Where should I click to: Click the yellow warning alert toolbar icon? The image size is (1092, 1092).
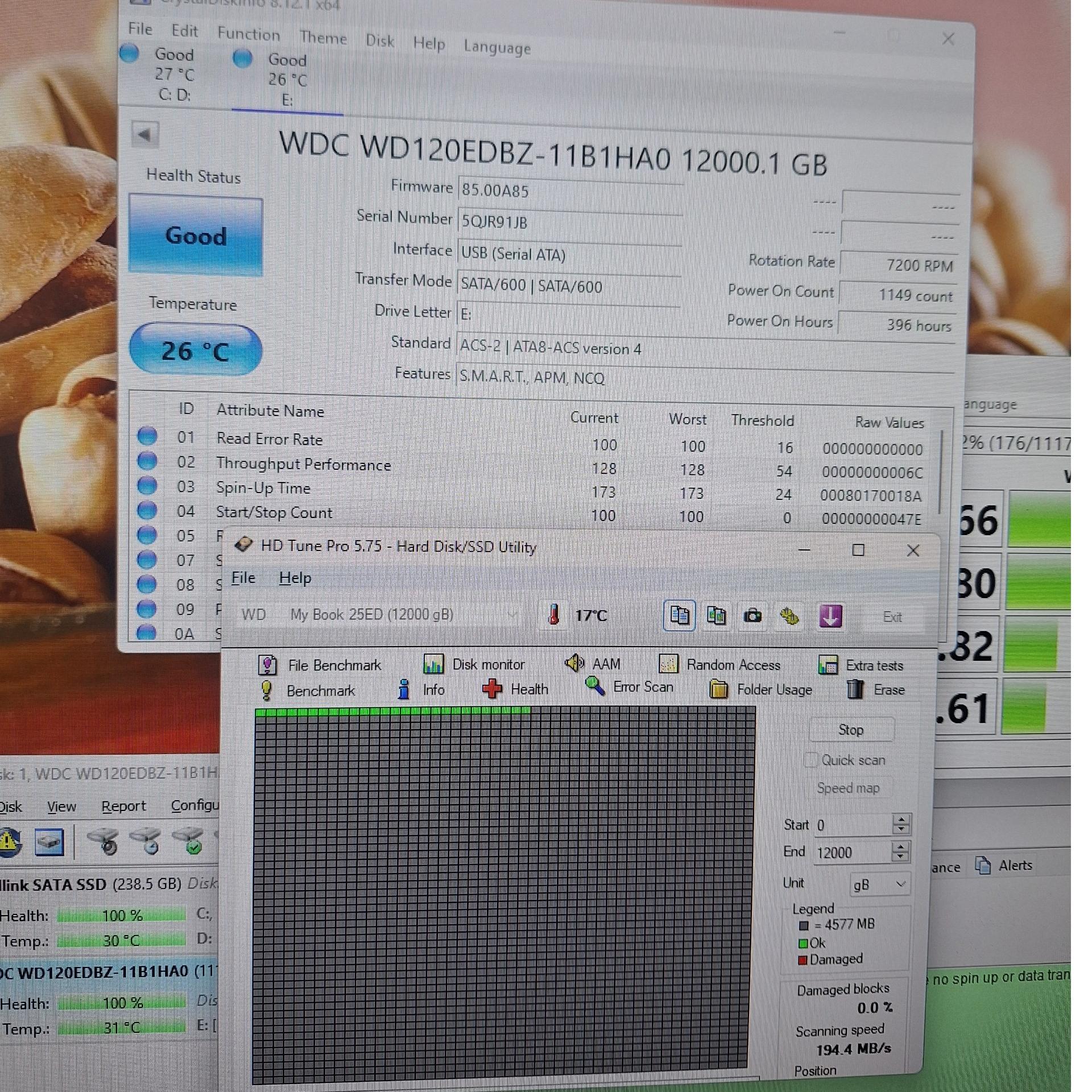coord(9,842)
